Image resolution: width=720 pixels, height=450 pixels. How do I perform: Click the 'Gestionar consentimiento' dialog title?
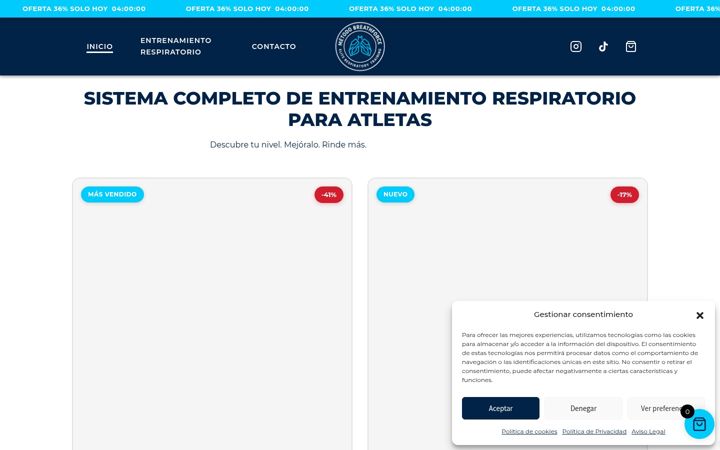[583, 315]
